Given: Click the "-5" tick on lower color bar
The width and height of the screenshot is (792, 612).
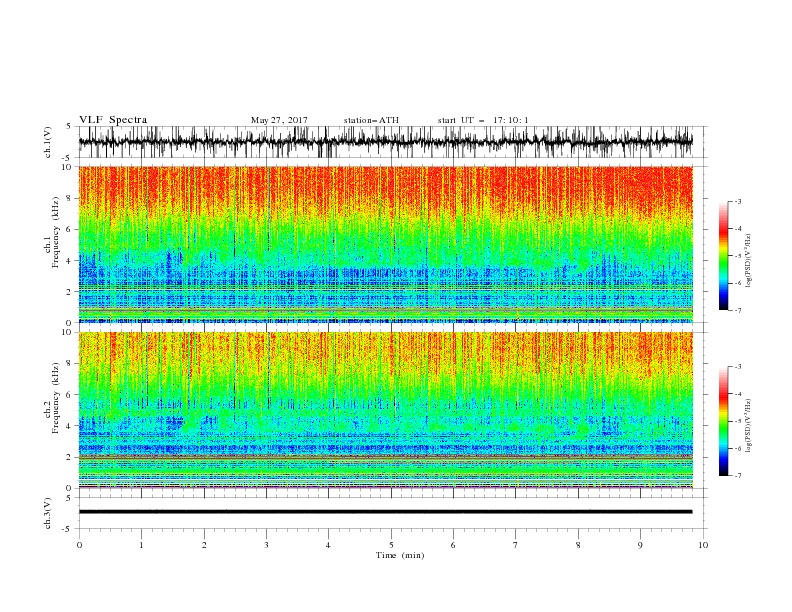Looking at the screenshot, I should pyautogui.click(x=737, y=421).
